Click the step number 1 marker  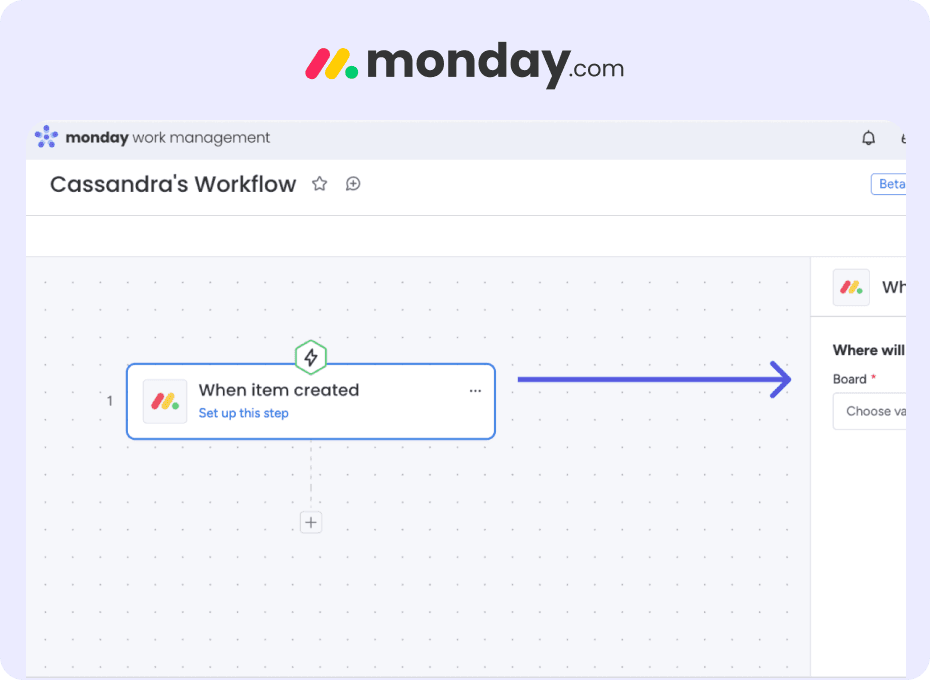(x=109, y=401)
